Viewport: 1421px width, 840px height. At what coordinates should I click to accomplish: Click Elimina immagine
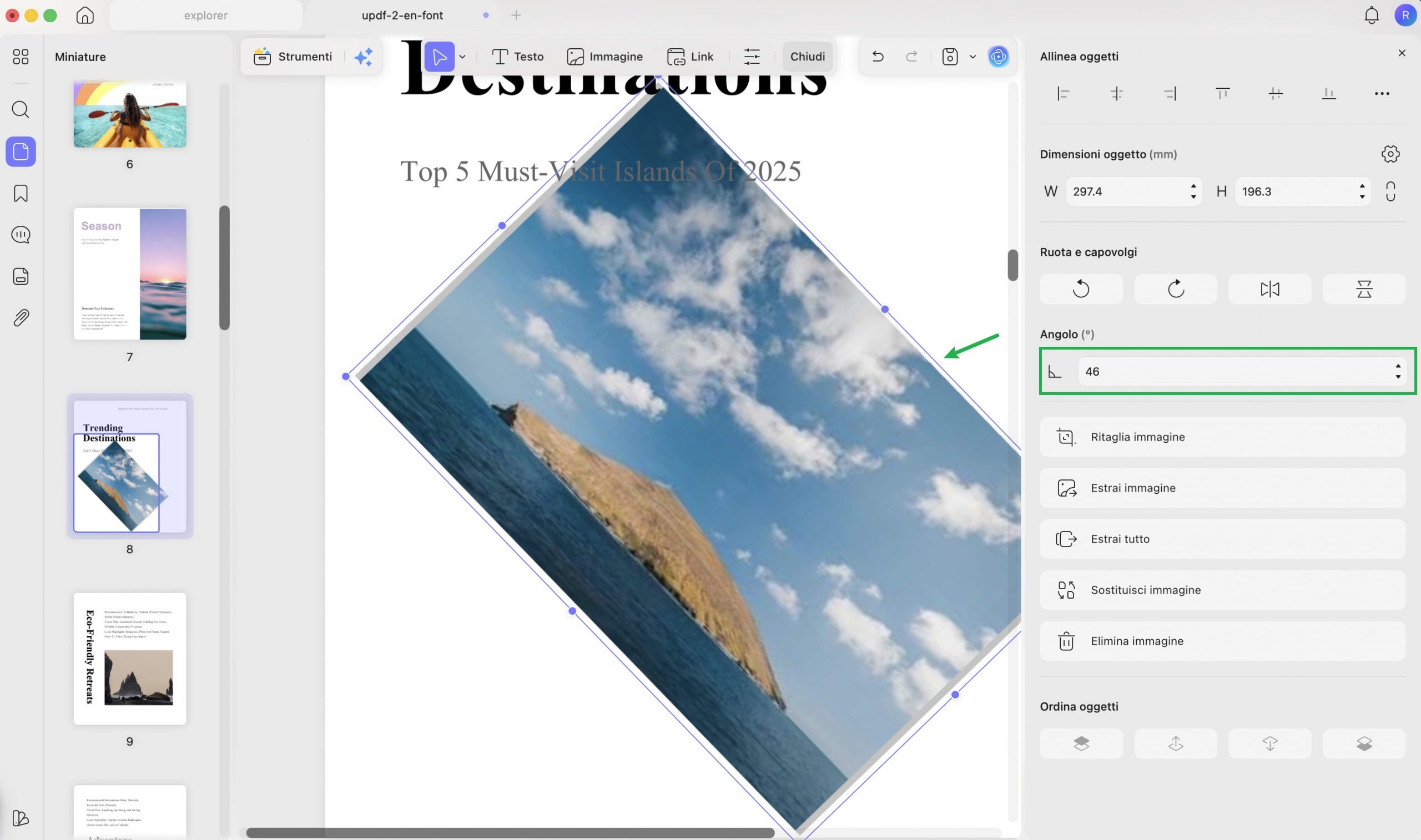1223,641
